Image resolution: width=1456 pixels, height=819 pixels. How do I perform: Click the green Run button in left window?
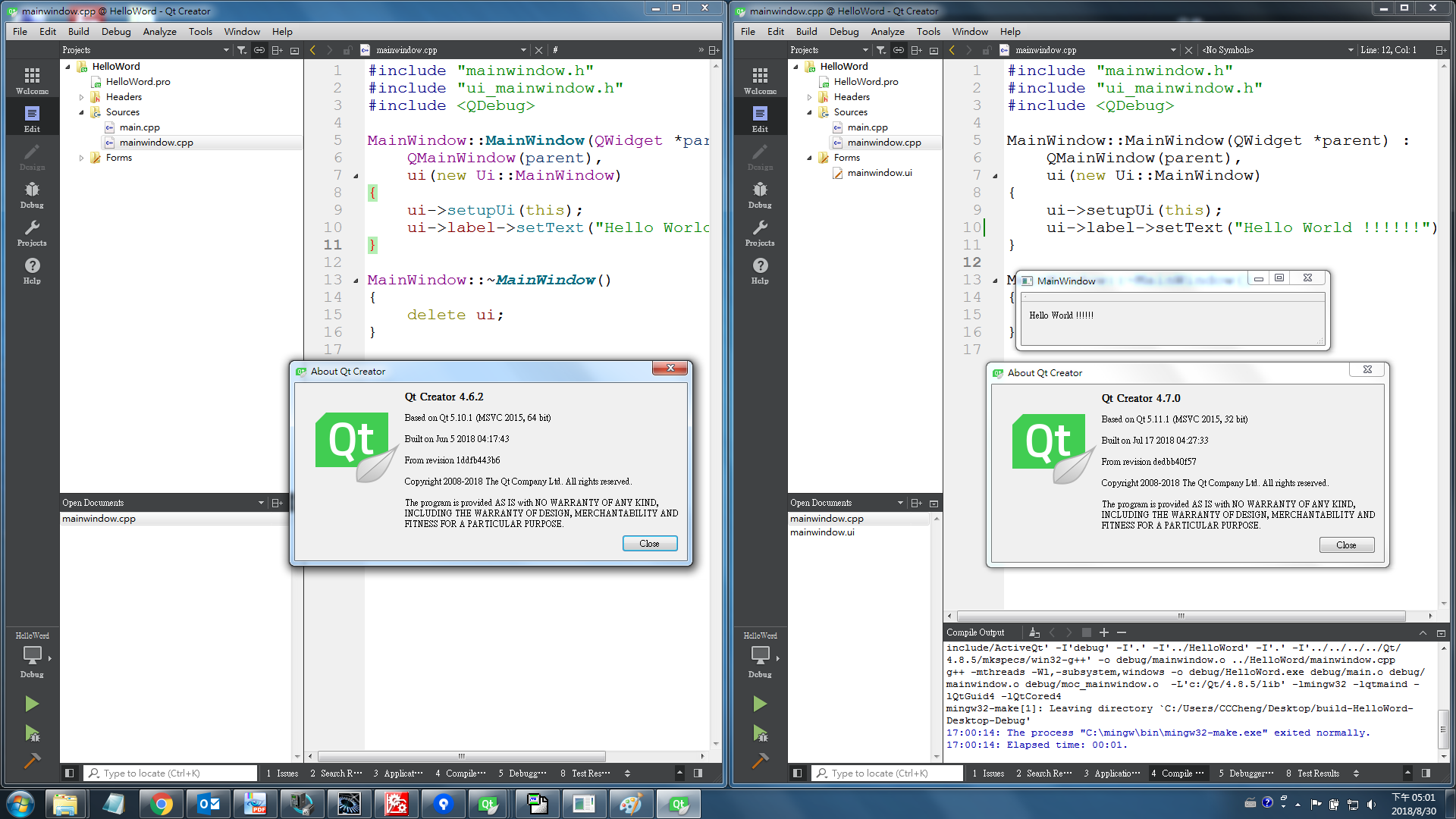32,704
